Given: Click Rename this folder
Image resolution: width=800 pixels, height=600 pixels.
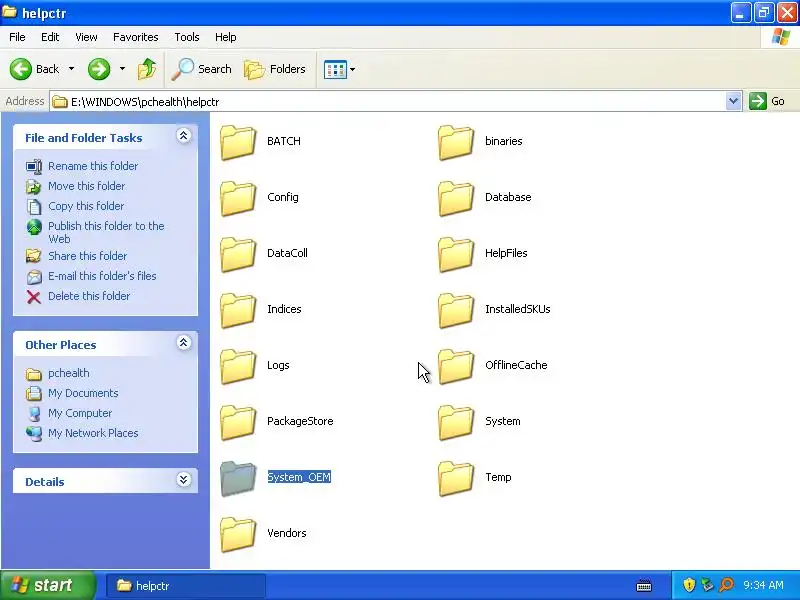Looking at the screenshot, I should point(93,166).
